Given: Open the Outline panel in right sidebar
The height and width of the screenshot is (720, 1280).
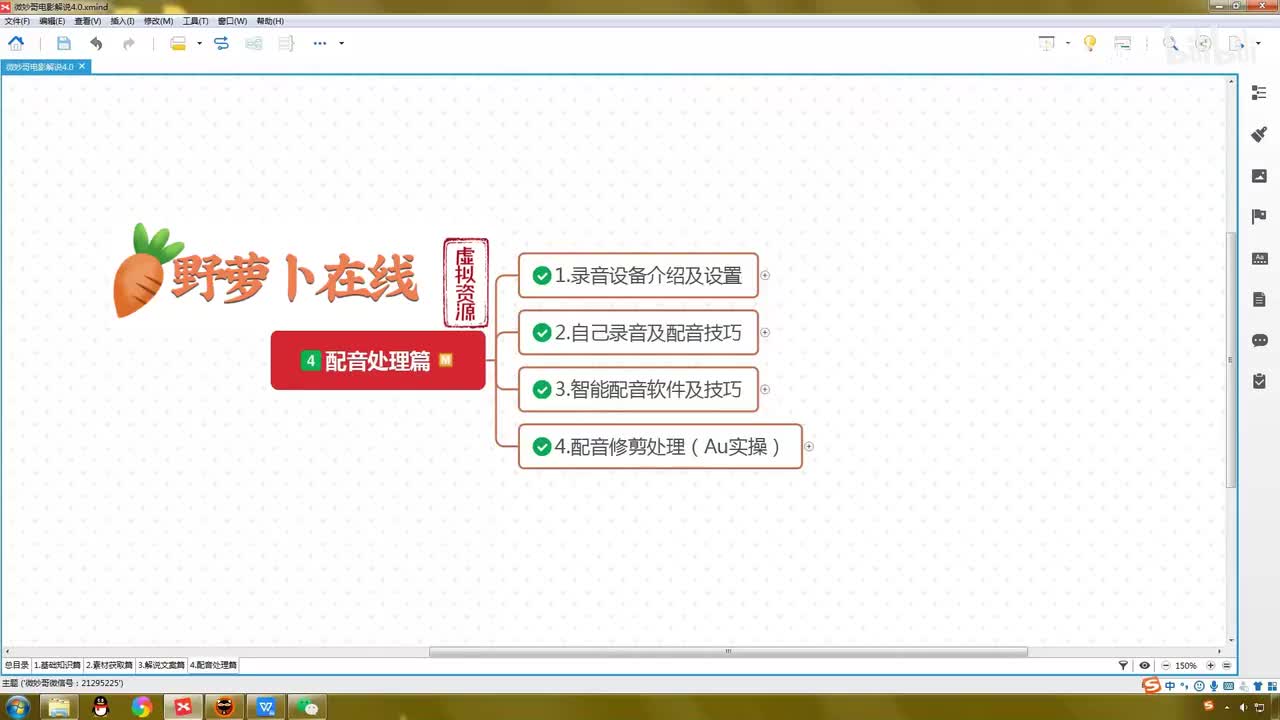Looking at the screenshot, I should (x=1259, y=93).
